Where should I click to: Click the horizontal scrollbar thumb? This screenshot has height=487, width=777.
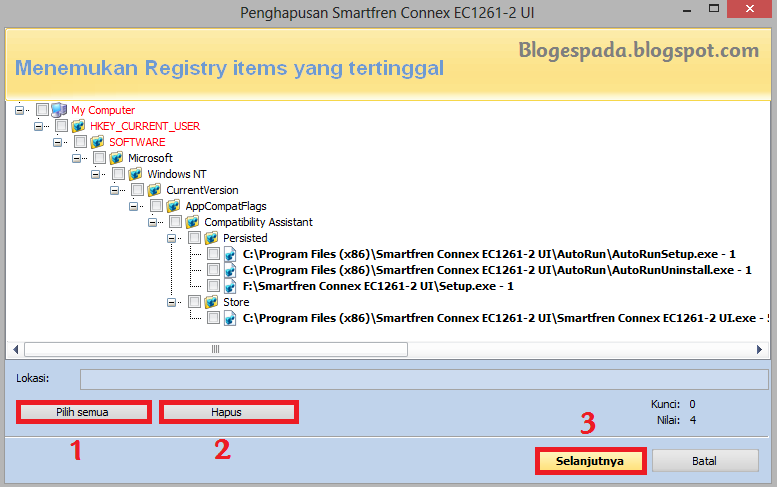tap(216, 349)
